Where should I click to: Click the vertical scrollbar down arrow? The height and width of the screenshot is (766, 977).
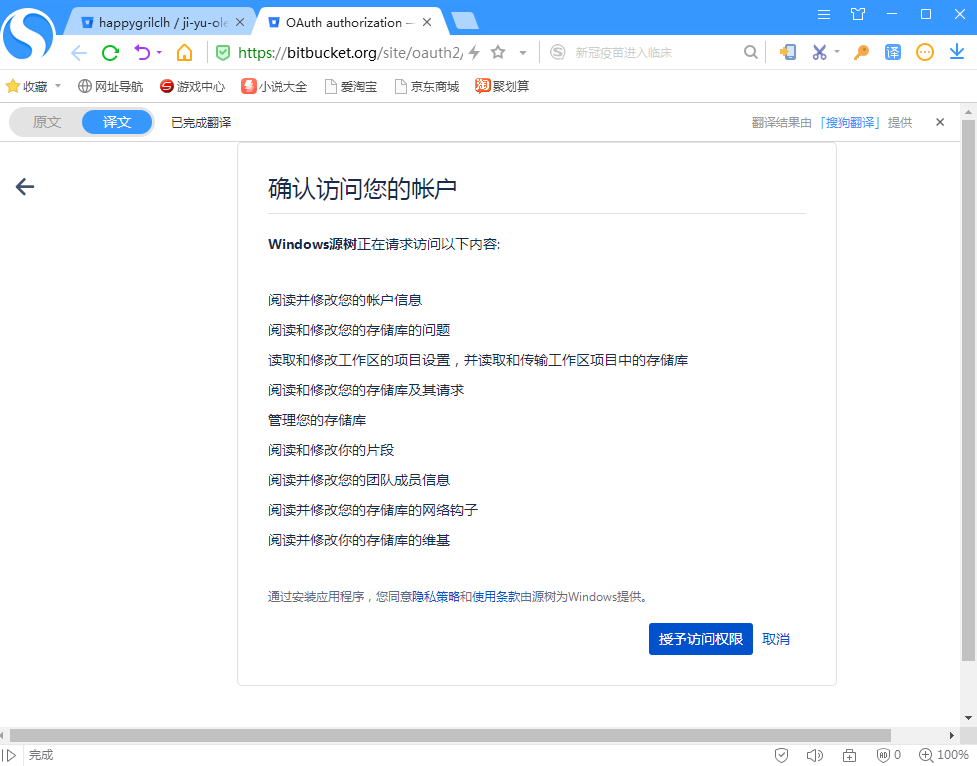click(x=968, y=717)
